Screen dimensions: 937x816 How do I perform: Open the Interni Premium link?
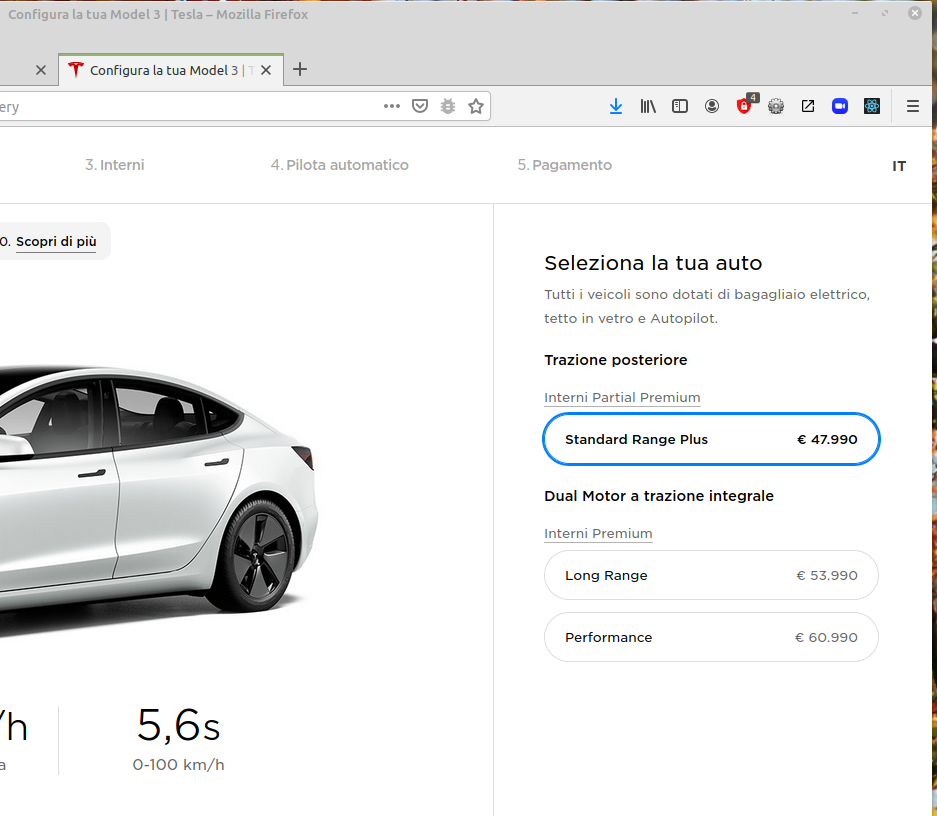tap(598, 533)
